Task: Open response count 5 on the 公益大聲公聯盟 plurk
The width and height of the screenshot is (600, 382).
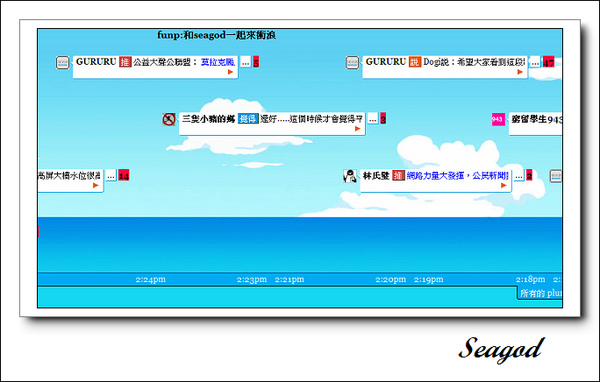Action: point(256,62)
